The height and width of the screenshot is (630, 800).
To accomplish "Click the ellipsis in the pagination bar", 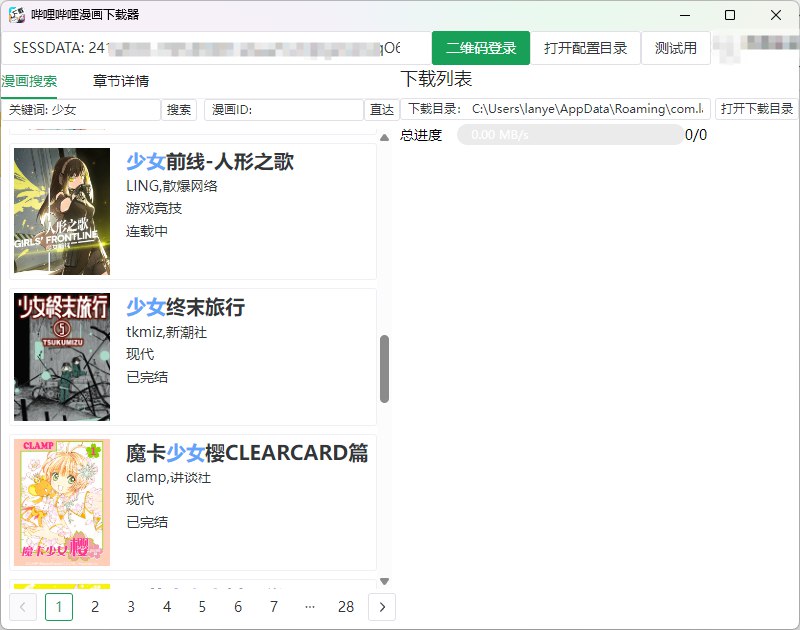I will [x=309, y=607].
